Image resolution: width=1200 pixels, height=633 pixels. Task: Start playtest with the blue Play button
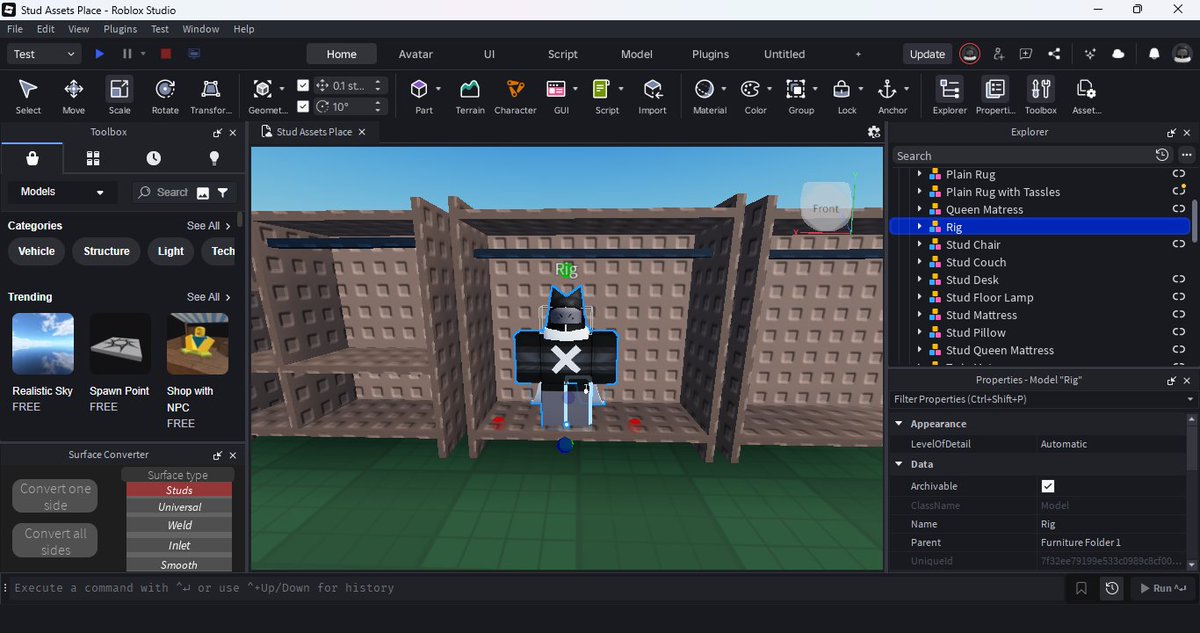coord(100,54)
